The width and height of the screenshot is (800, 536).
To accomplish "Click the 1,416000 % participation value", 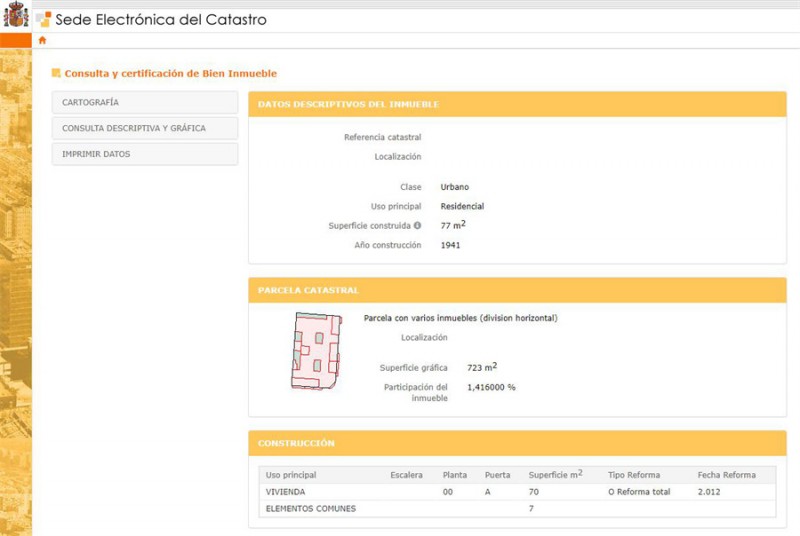I will click(491, 388).
